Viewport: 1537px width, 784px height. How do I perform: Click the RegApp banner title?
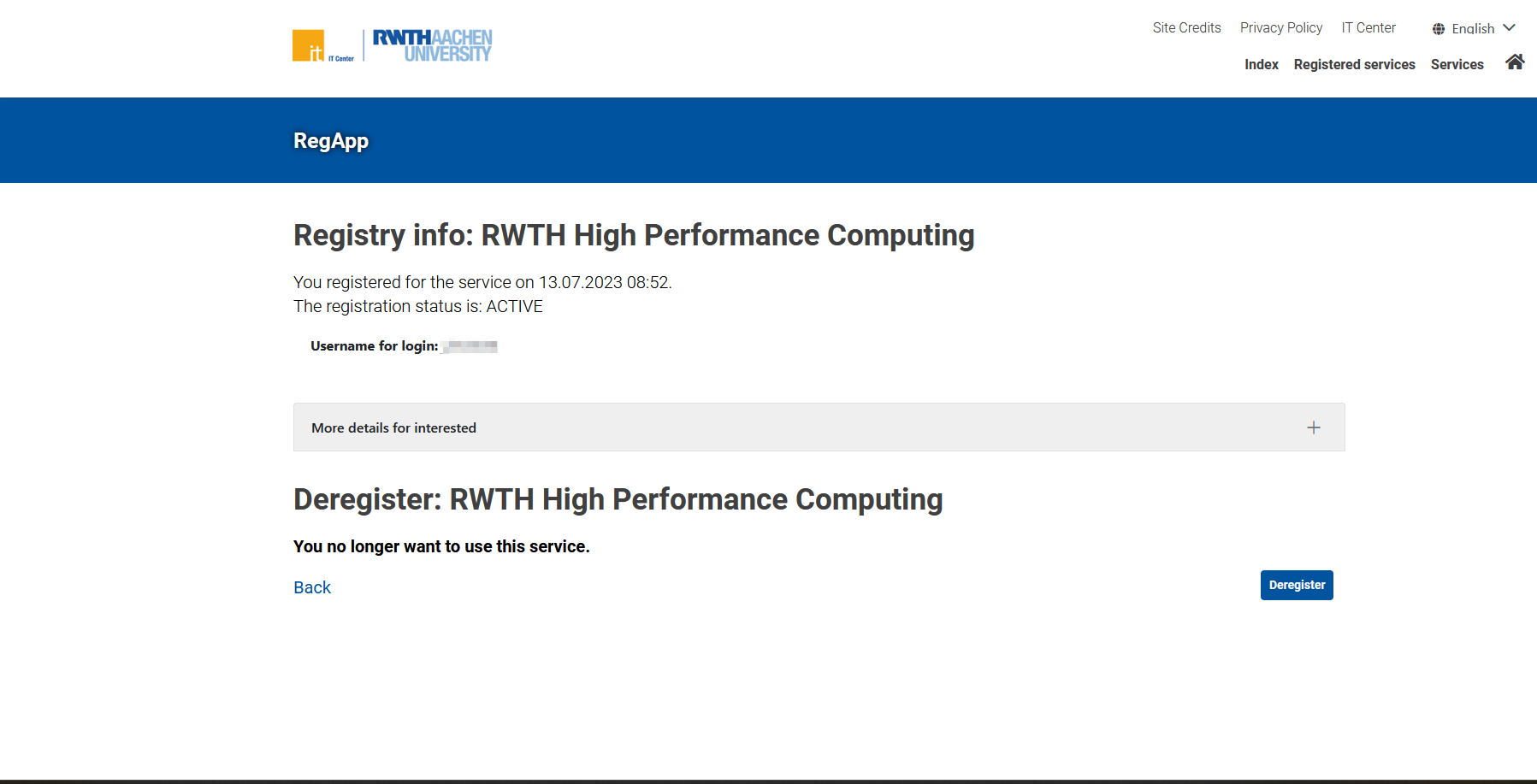click(x=331, y=141)
